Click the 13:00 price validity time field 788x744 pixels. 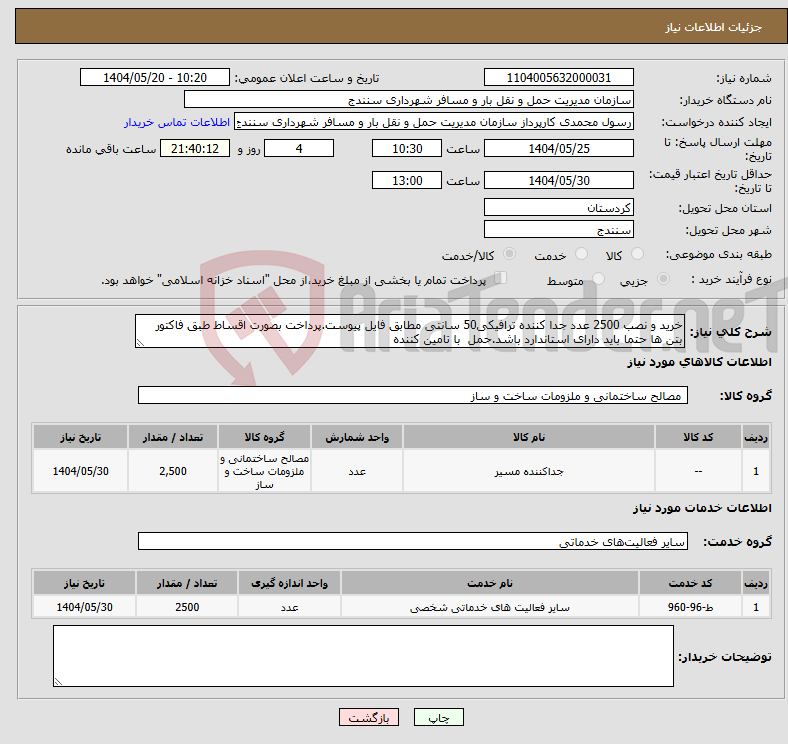[x=406, y=181]
